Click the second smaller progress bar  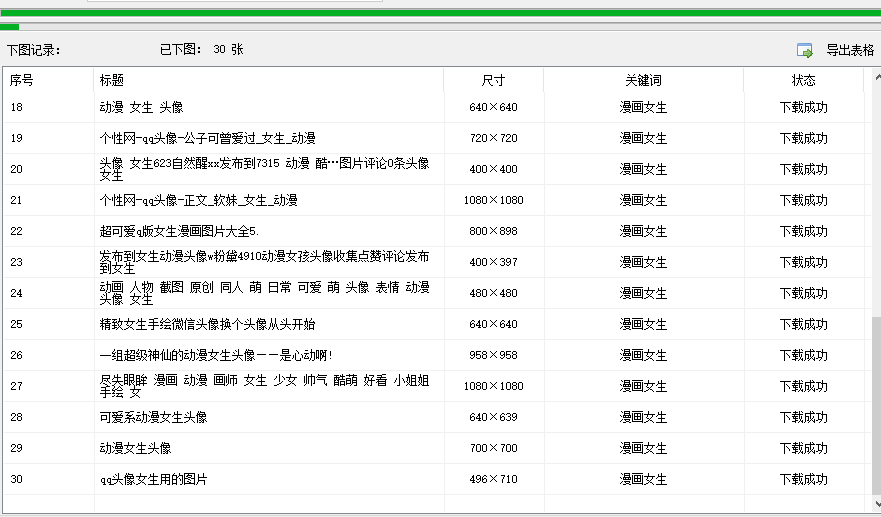coord(440,26)
